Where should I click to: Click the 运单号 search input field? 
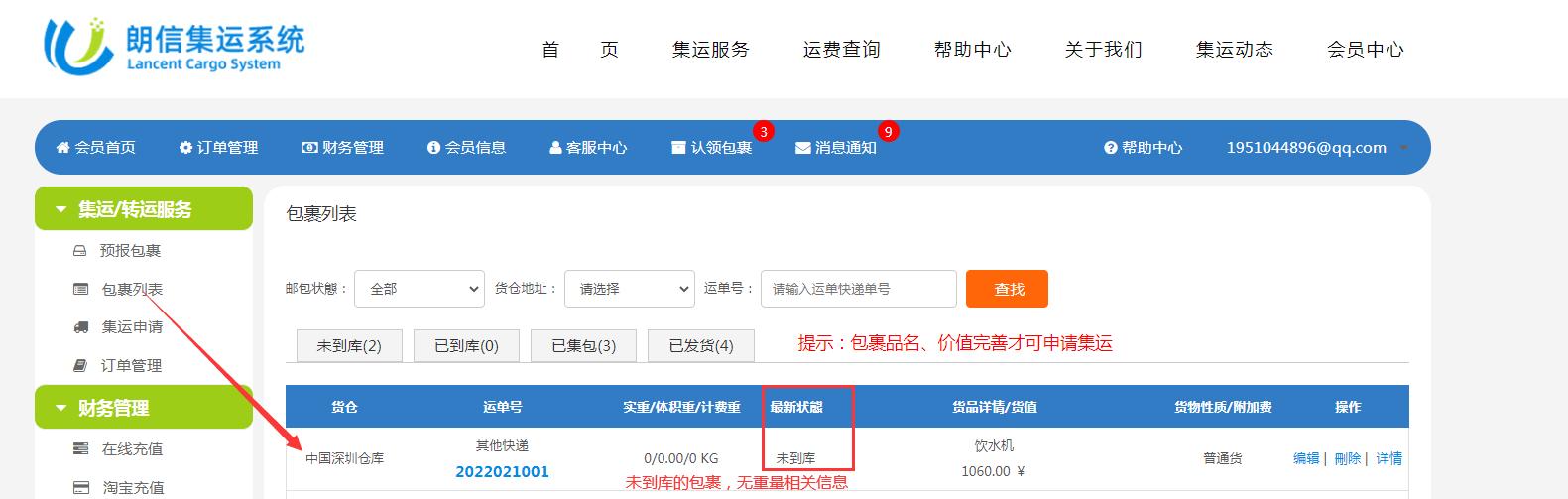pos(858,289)
